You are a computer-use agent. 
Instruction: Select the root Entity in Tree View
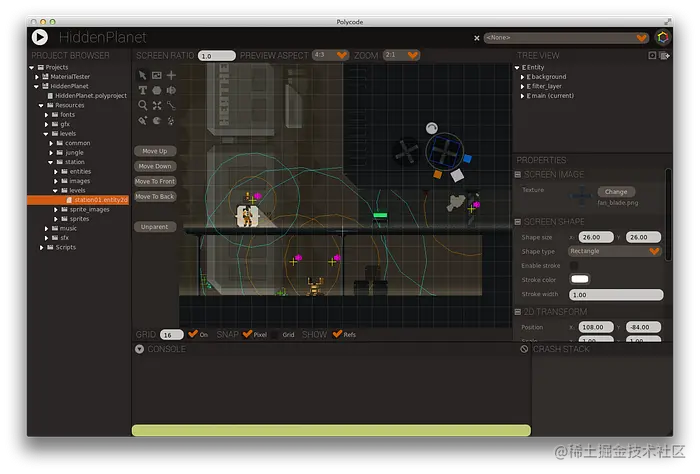pos(533,67)
